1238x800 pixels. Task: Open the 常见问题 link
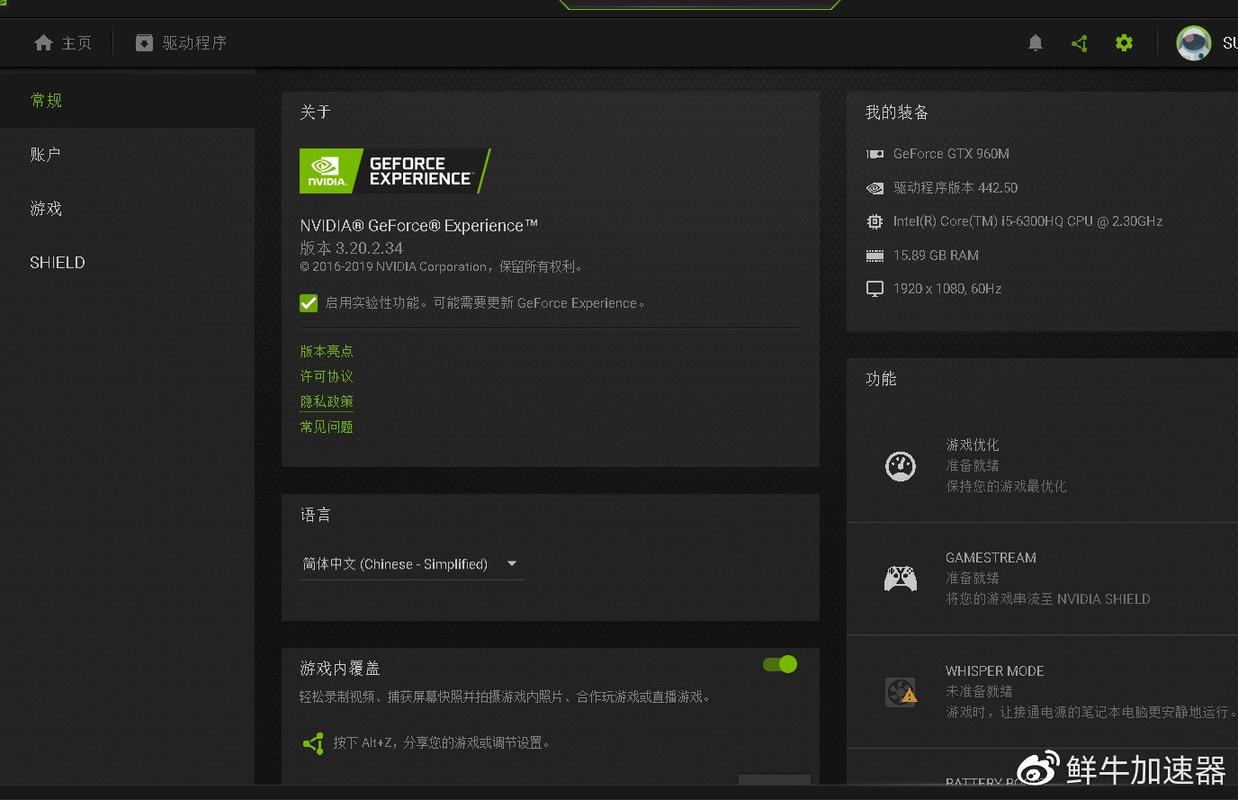[327, 427]
